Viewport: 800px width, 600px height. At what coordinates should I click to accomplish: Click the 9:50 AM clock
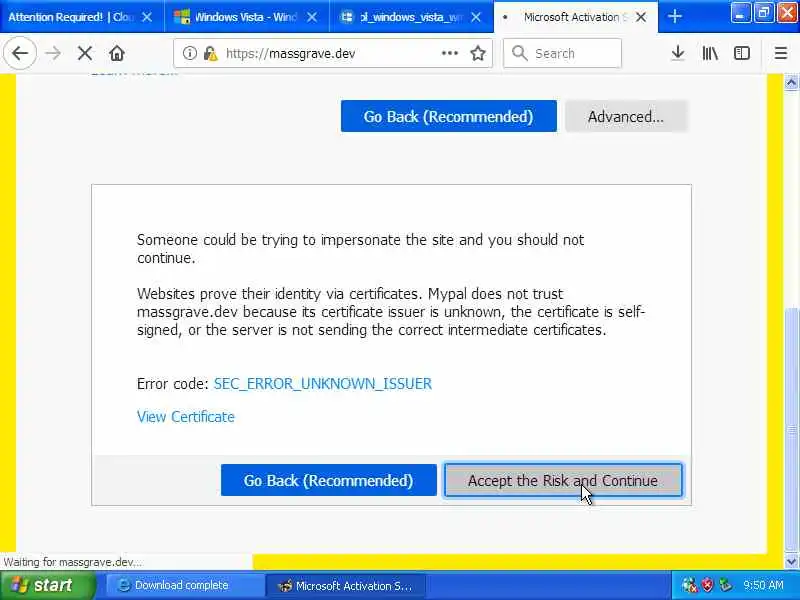click(x=763, y=585)
